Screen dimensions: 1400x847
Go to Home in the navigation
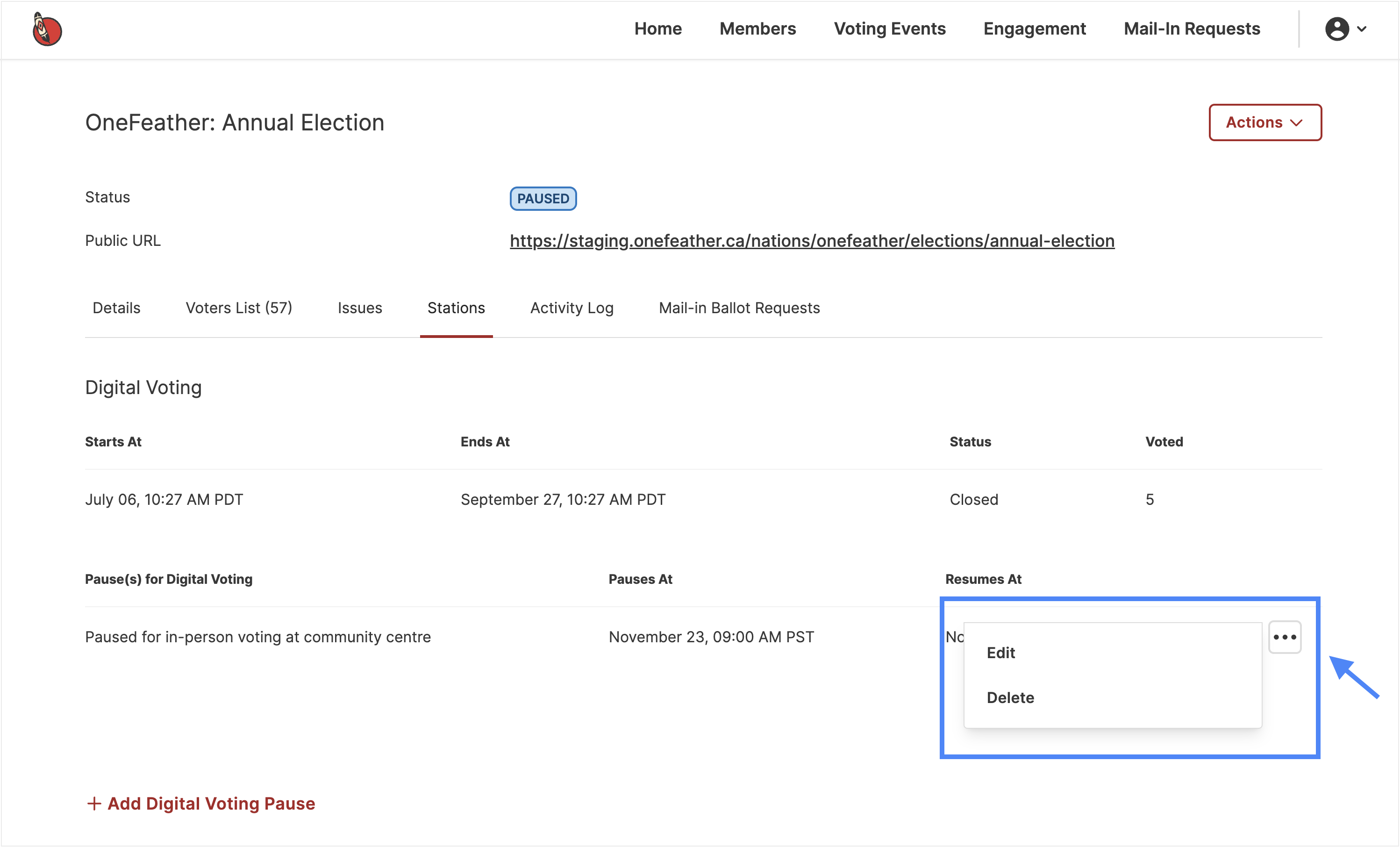point(658,29)
